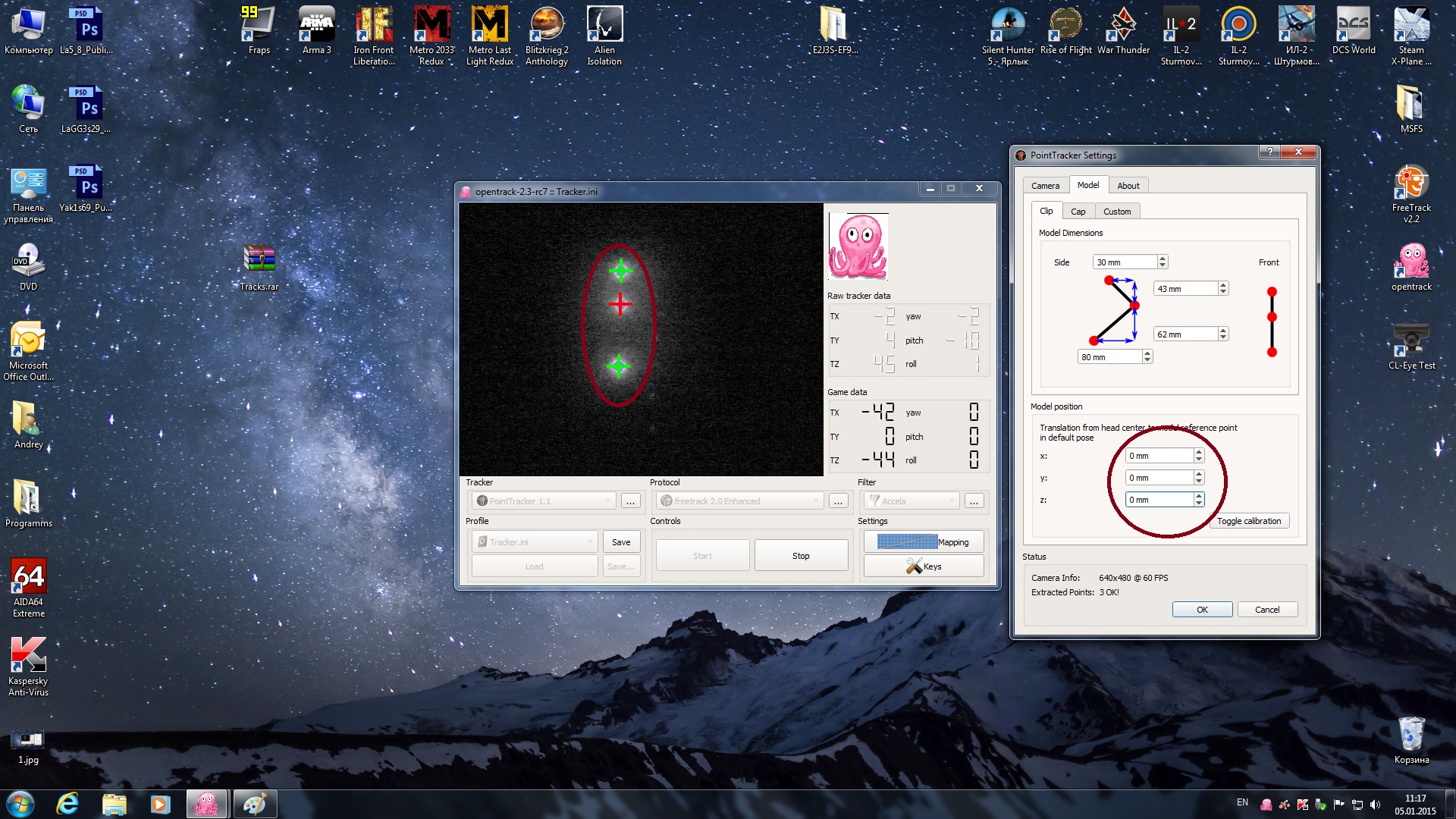Open CL-Eye Test shortcut
1456x819 pixels.
[1411, 346]
